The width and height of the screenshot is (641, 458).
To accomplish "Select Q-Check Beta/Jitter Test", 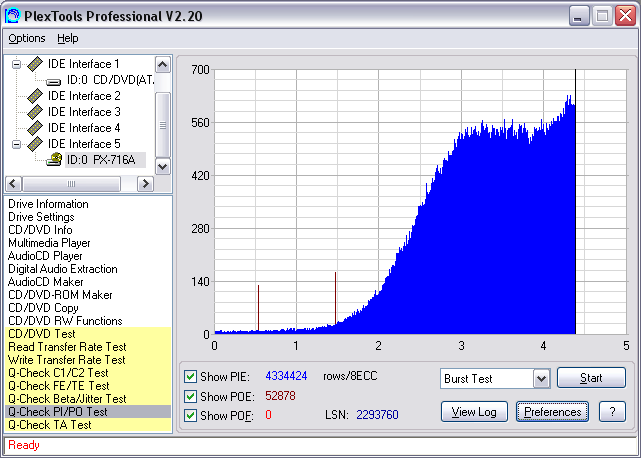I will pos(88,399).
